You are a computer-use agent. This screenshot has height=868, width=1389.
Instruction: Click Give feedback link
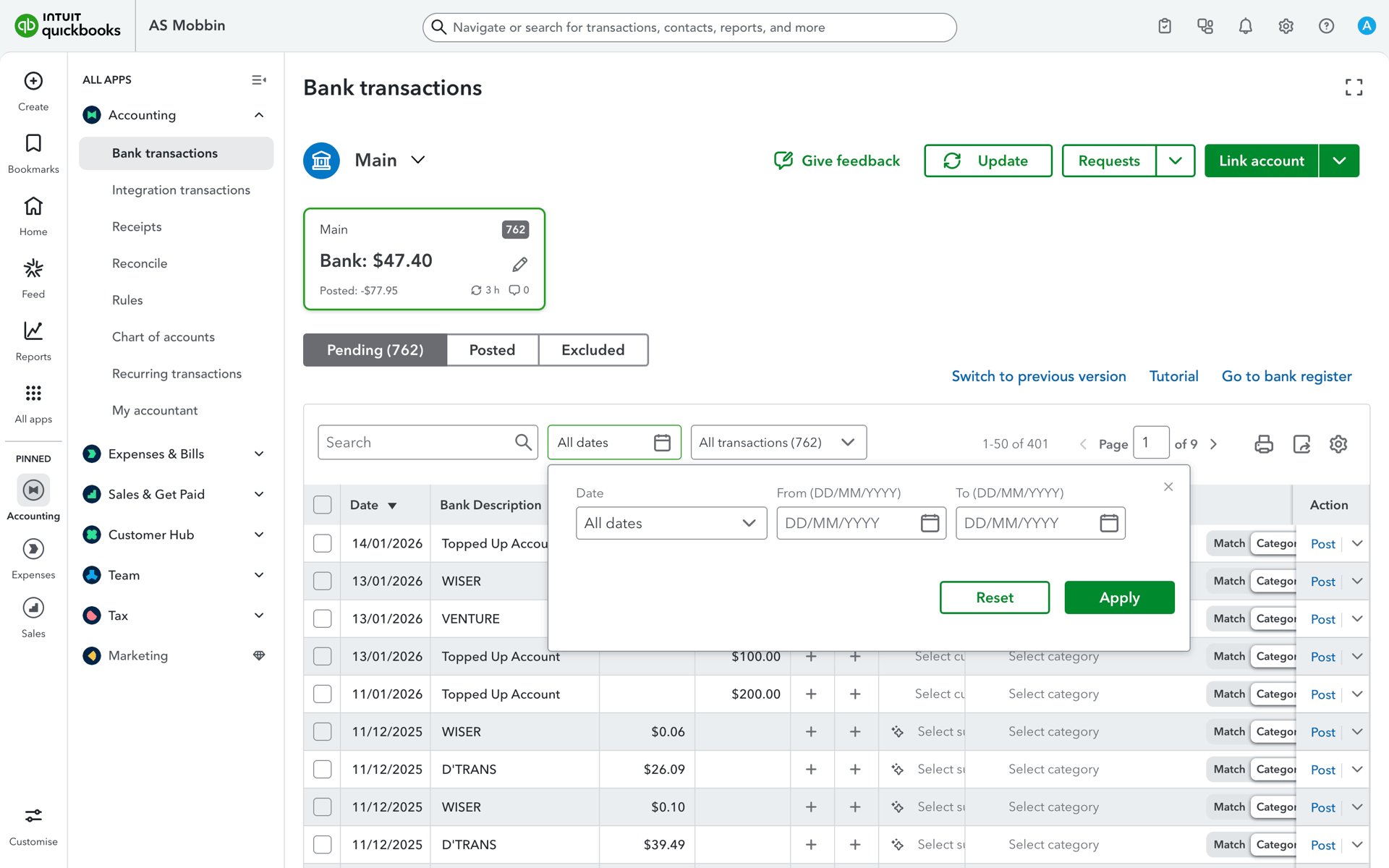[x=837, y=161]
